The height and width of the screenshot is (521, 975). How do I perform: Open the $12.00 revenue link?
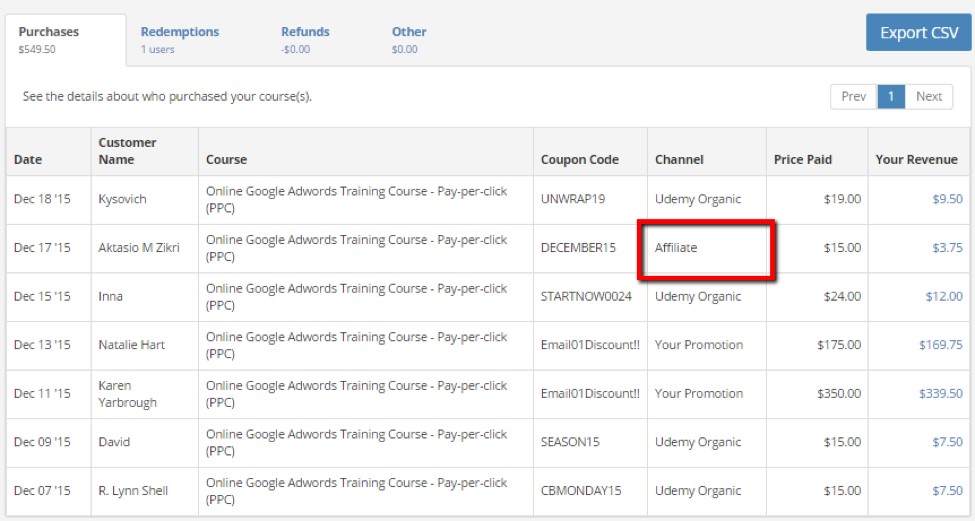point(944,296)
